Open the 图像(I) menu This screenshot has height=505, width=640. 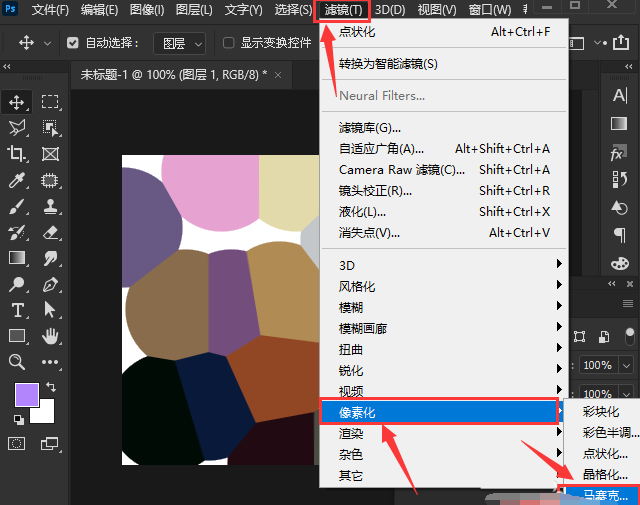[147, 10]
